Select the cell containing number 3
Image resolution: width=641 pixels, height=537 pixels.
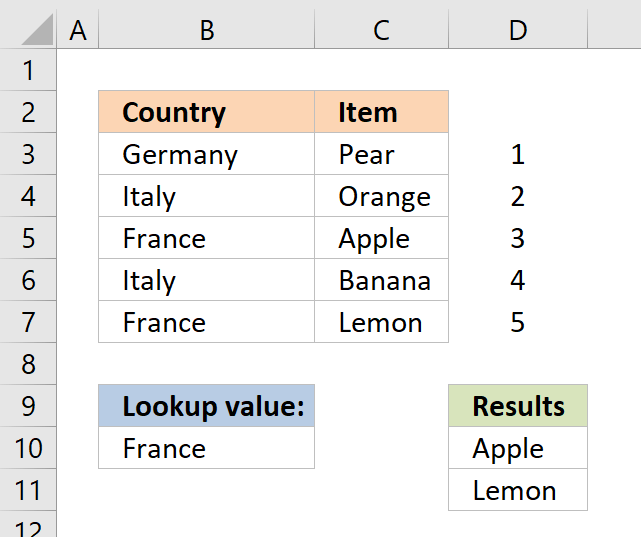tap(517, 238)
